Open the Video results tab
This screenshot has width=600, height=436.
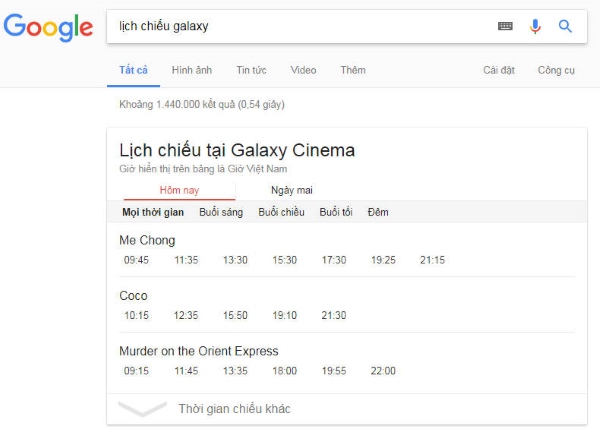303,70
